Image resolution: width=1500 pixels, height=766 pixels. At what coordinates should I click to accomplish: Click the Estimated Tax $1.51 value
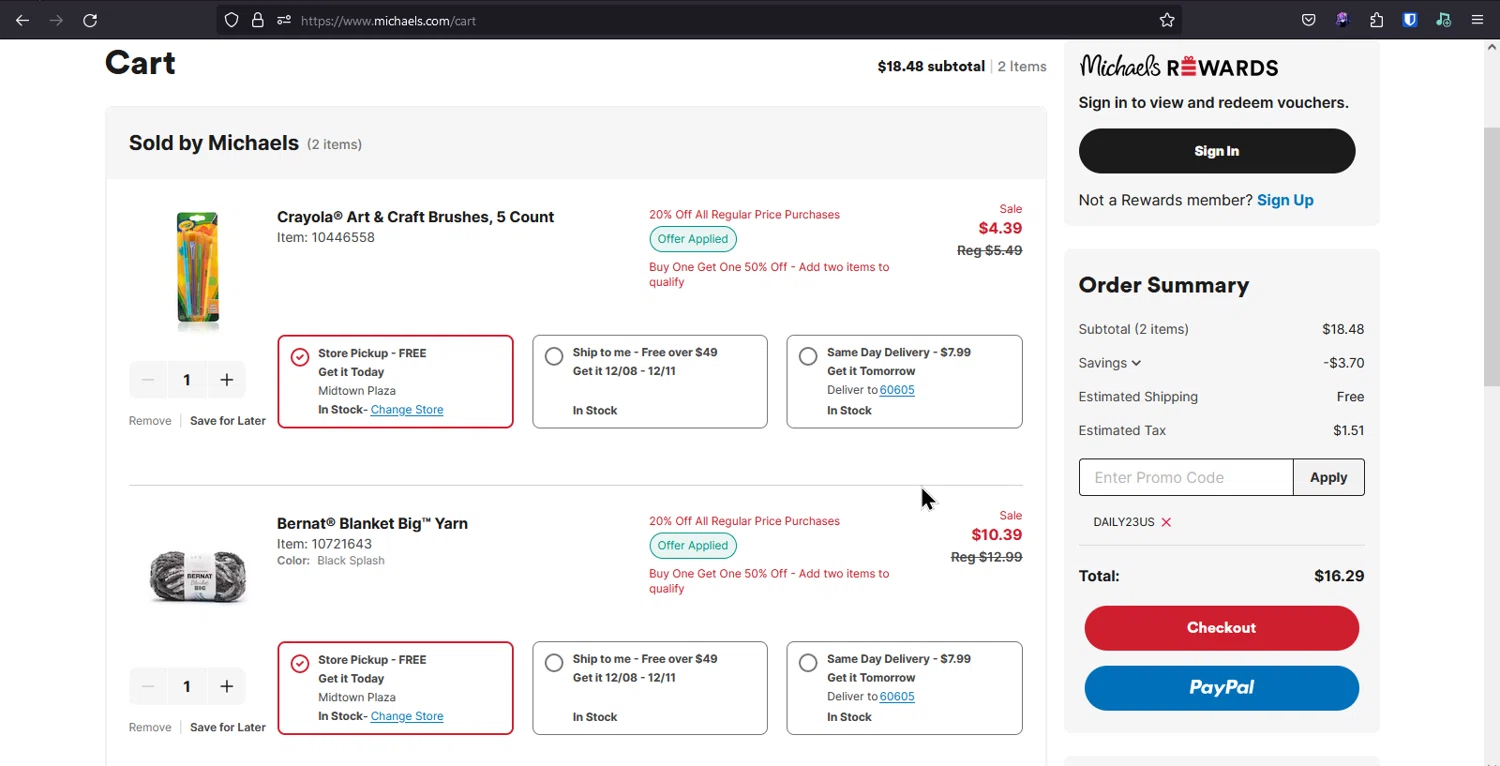pyautogui.click(x=1348, y=430)
